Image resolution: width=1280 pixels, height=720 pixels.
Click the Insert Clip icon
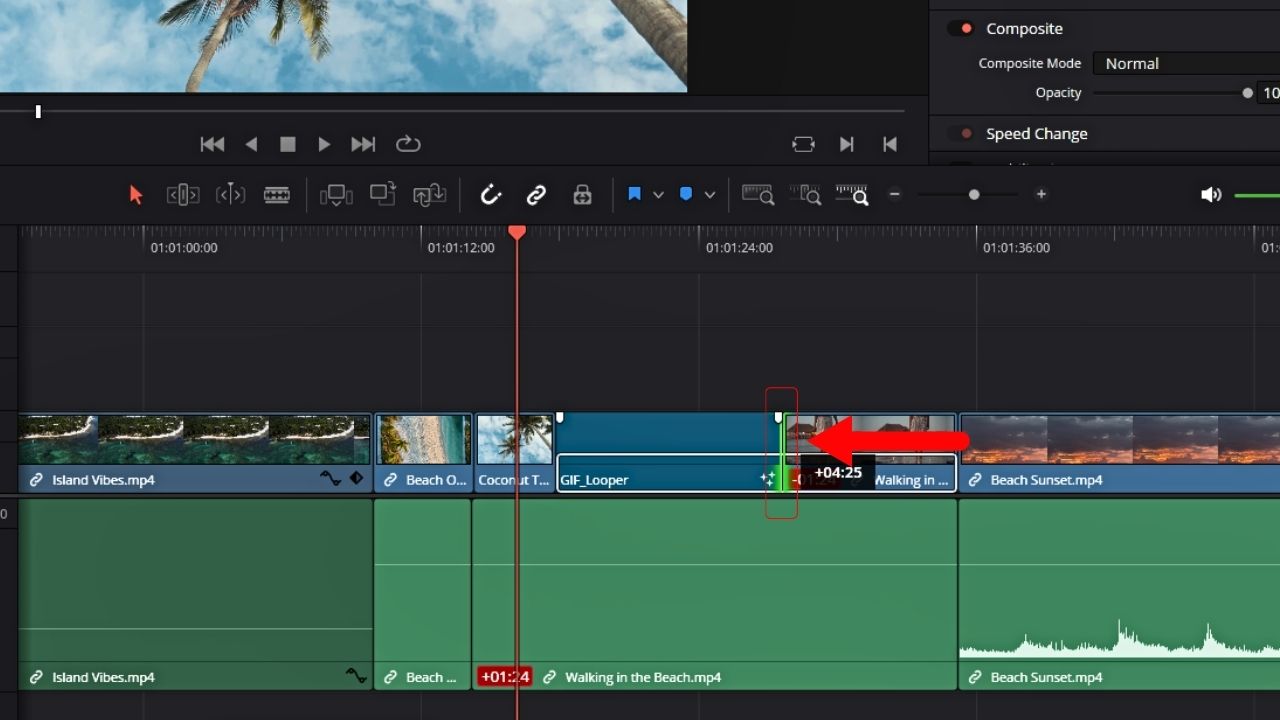coord(337,194)
